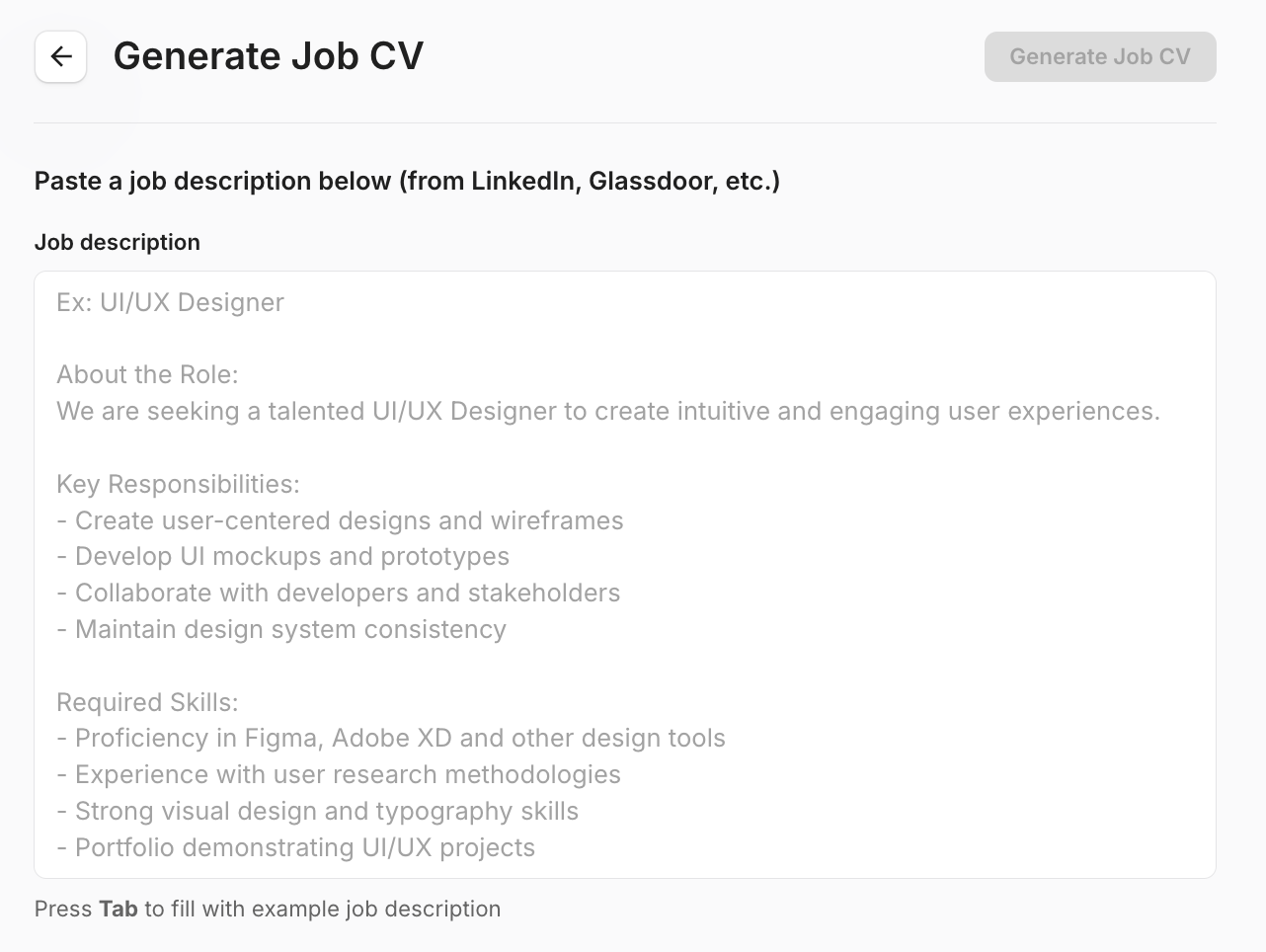The height and width of the screenshot is (952, 1266).
Task: Click the Job description field label
Action: tap(117, 242)
